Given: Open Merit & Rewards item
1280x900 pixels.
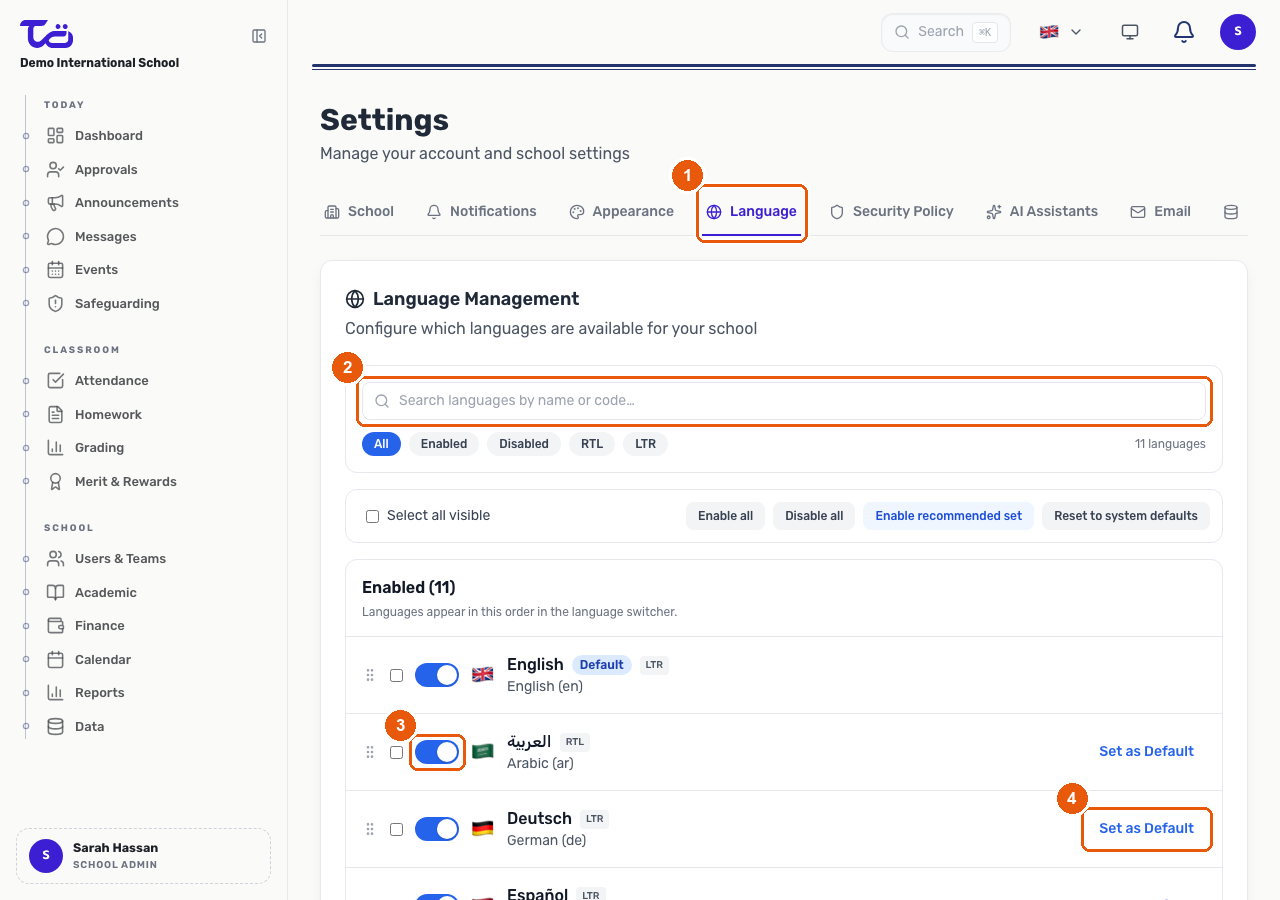Looking at the screenshot, I should (112, 482).
